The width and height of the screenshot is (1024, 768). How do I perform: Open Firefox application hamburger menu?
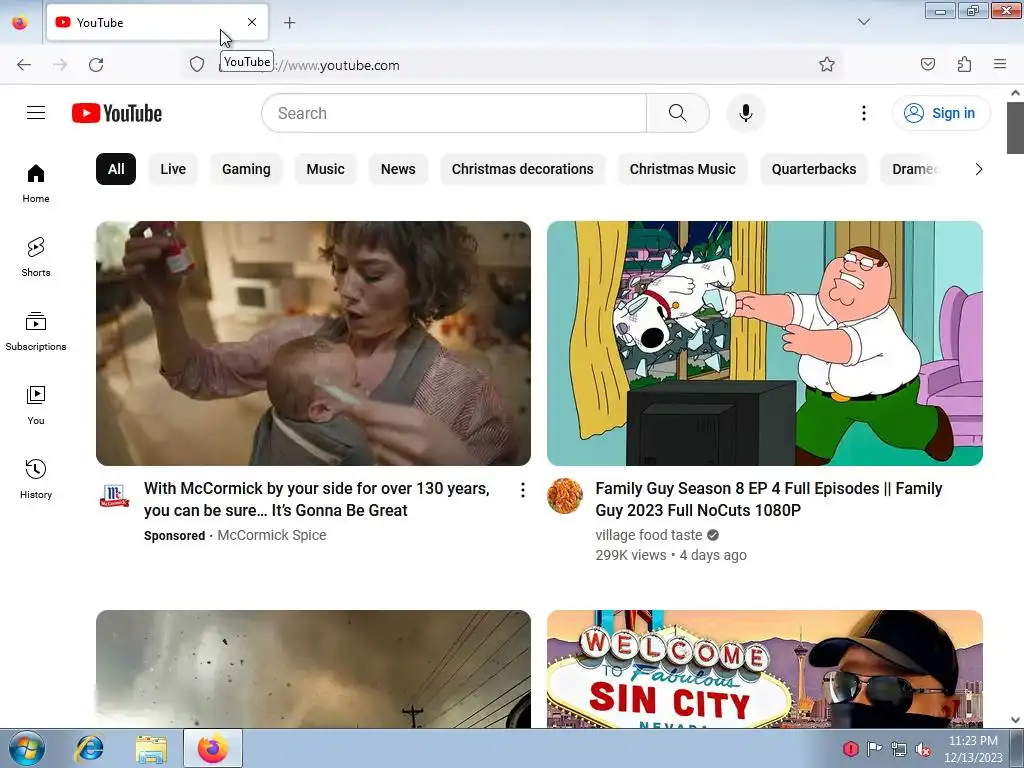1000,64
